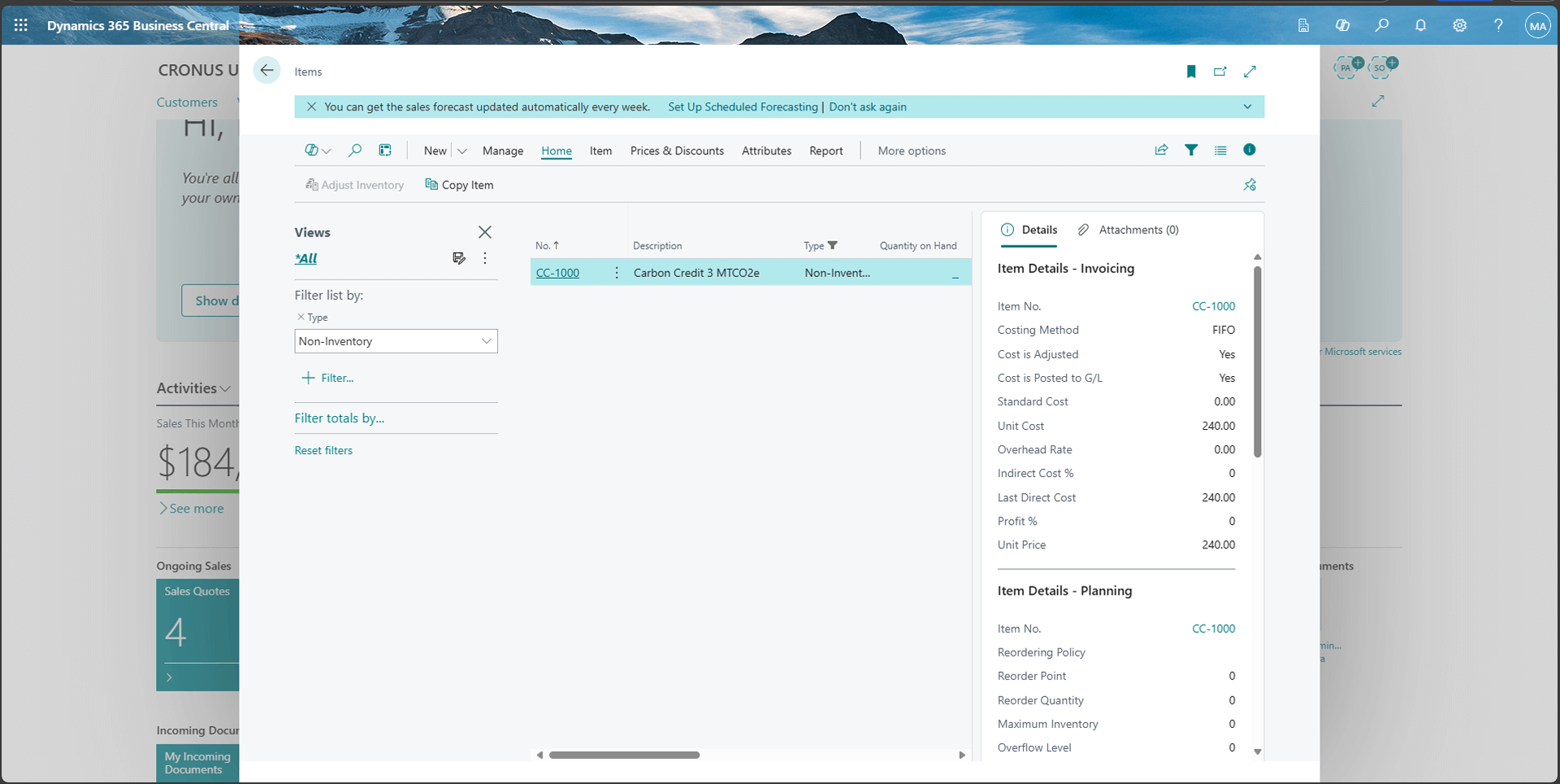Bookmark the Items page
This screenshot has width=1560, height=784.
(x=1191, y=71)
